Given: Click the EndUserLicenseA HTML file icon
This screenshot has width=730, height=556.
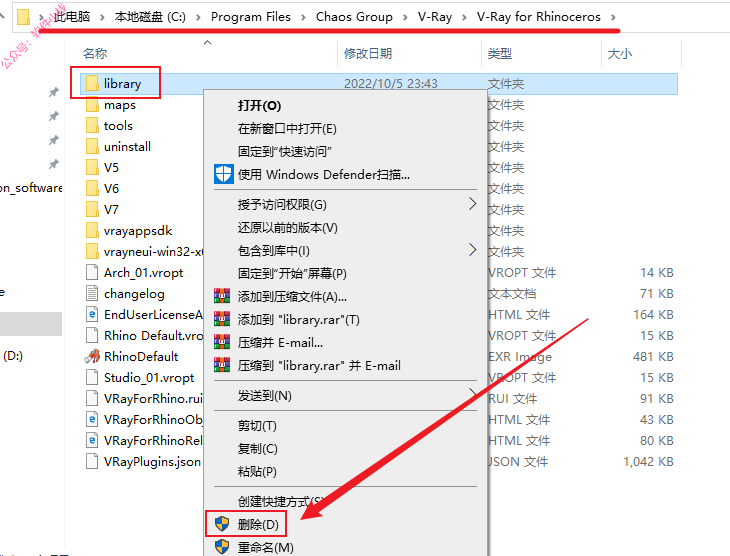Looking at the screenshot, I should pyautogui.click(x=92, y=314).
